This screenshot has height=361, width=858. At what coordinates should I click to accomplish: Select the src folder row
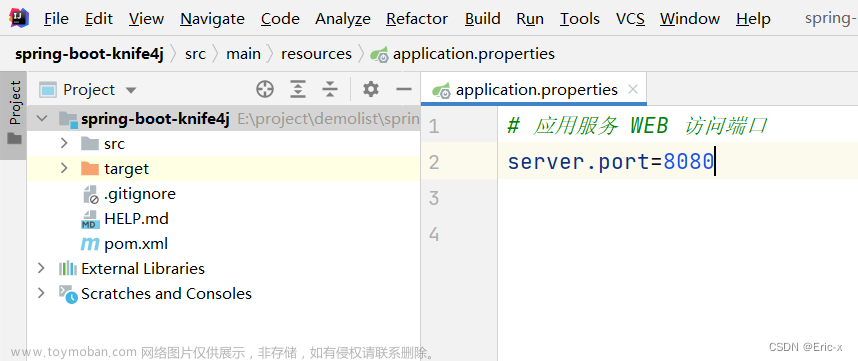click(x=224, y=144)
